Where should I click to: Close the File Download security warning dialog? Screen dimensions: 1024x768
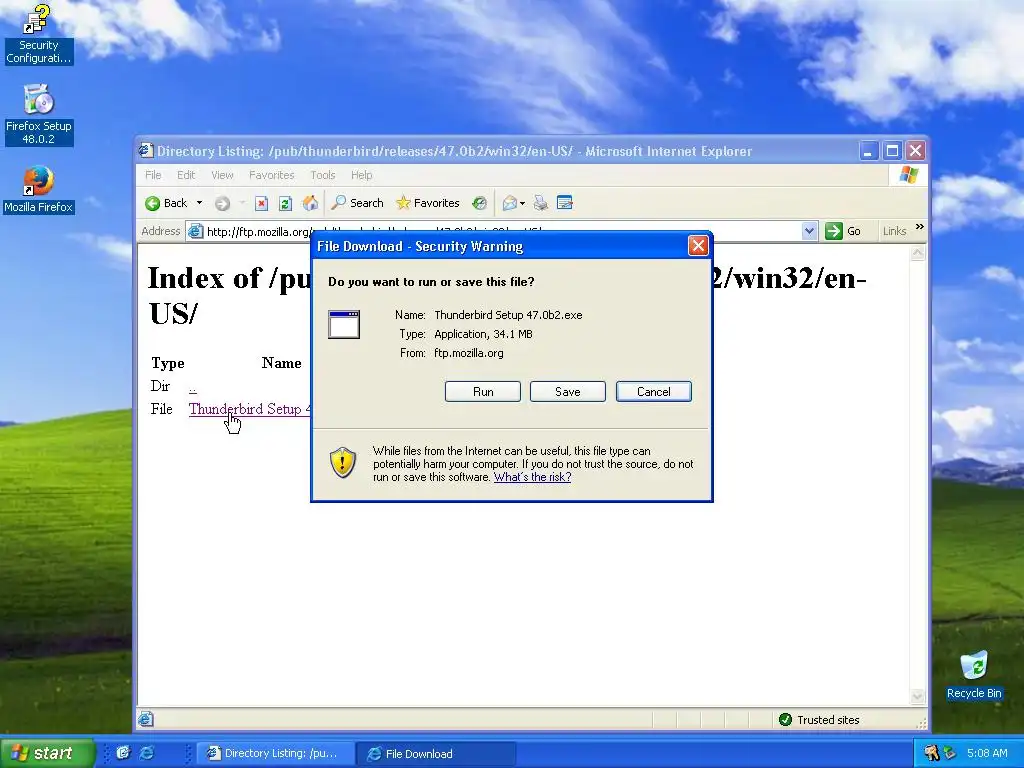pos(698,246)
